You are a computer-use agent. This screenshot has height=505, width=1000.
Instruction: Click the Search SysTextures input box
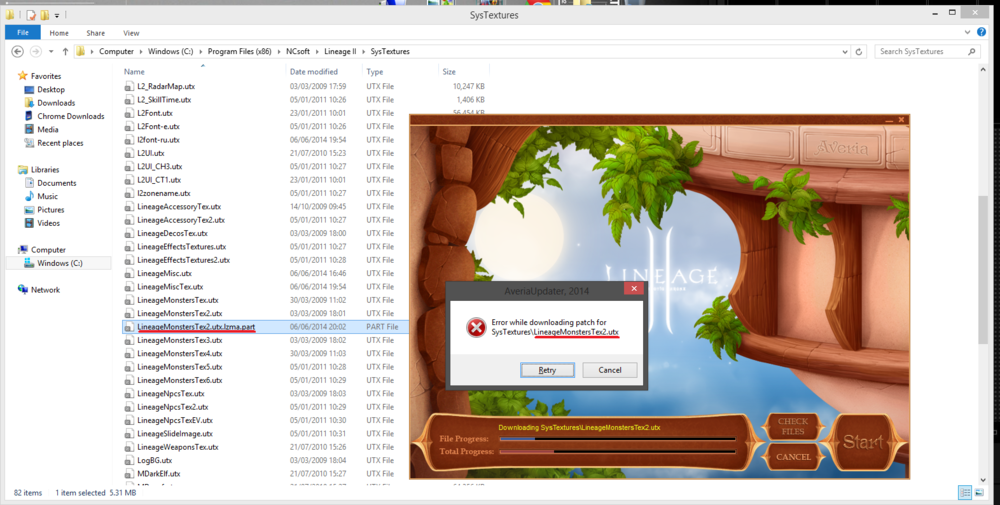[920, 51]
